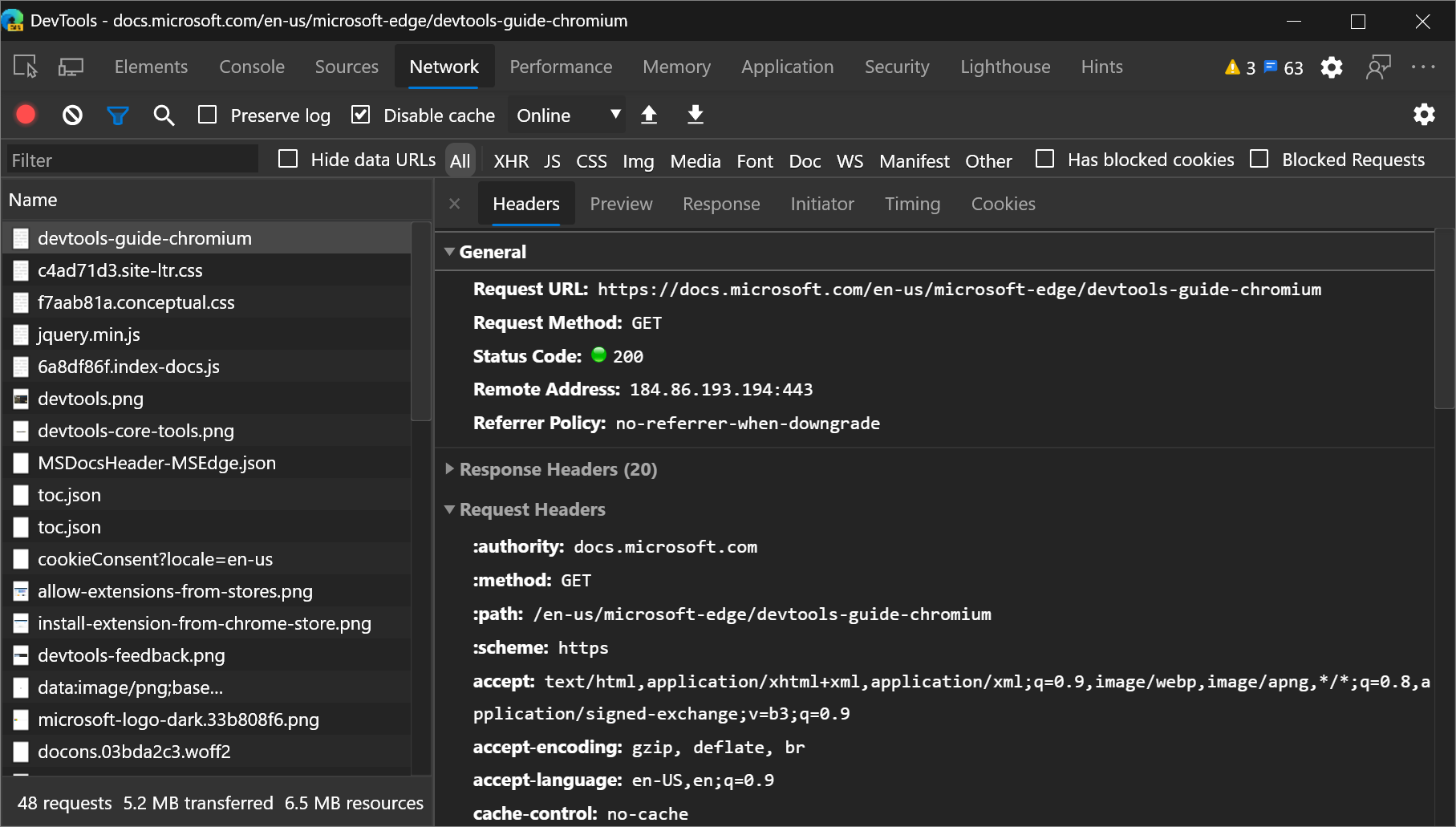Open the Online throttling dropdown
This screenshot has height=827, width=1456.
569,116
